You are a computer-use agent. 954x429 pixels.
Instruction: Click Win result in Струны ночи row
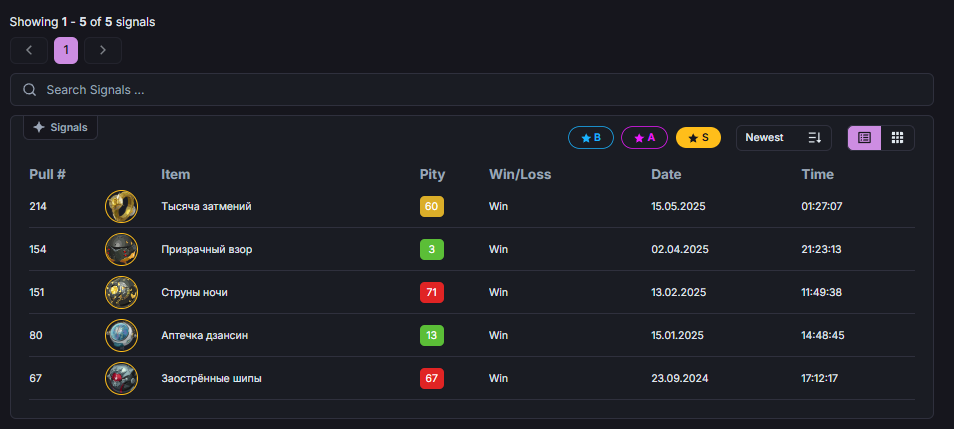498,292
